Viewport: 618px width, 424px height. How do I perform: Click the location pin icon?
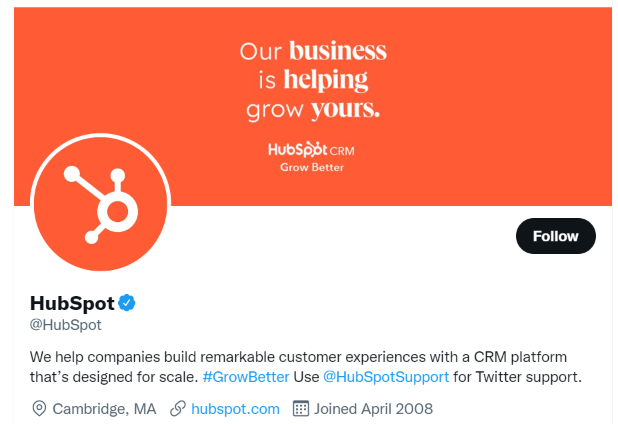(x=39, y=408)
